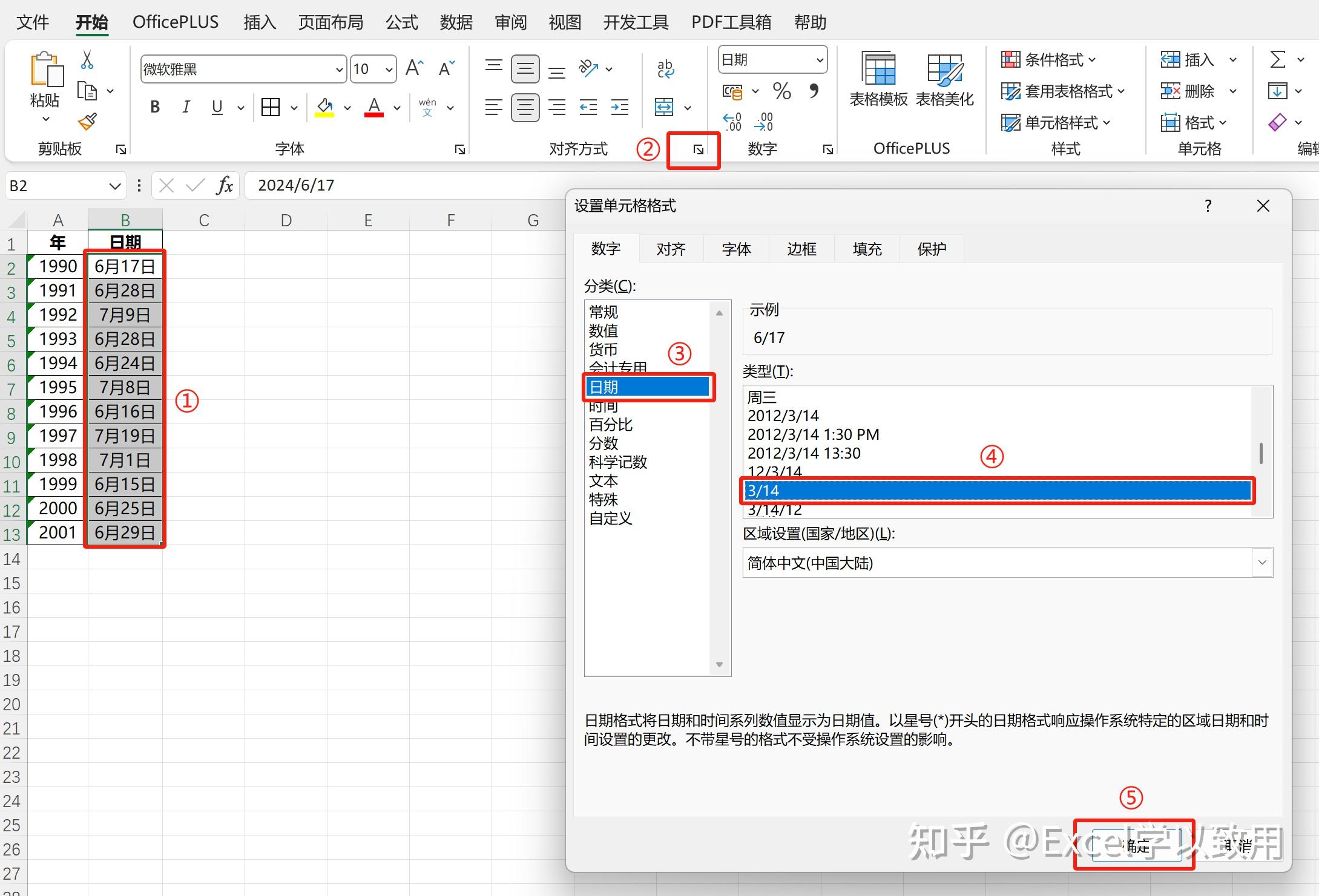
Task: Open the 填充 tab in the dialog
Action: click(867, 249)
